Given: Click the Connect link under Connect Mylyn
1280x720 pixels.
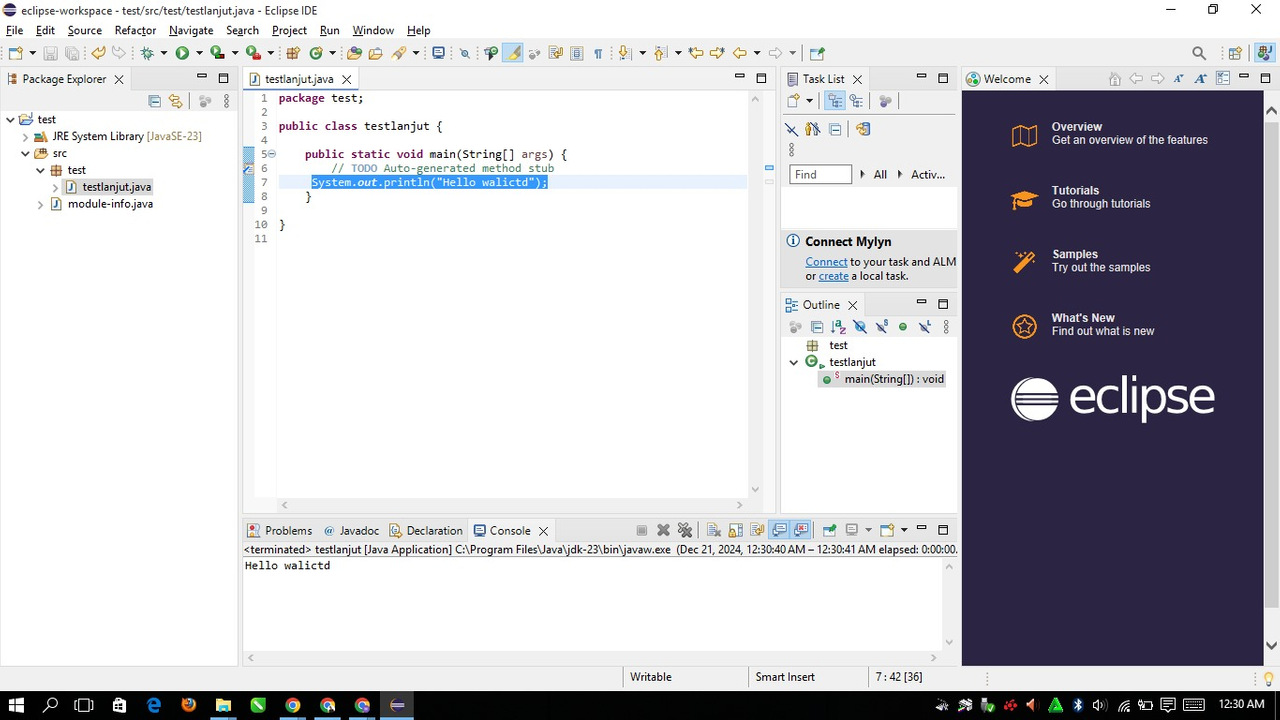Looking at the screenshot, I should coord(826,262).
